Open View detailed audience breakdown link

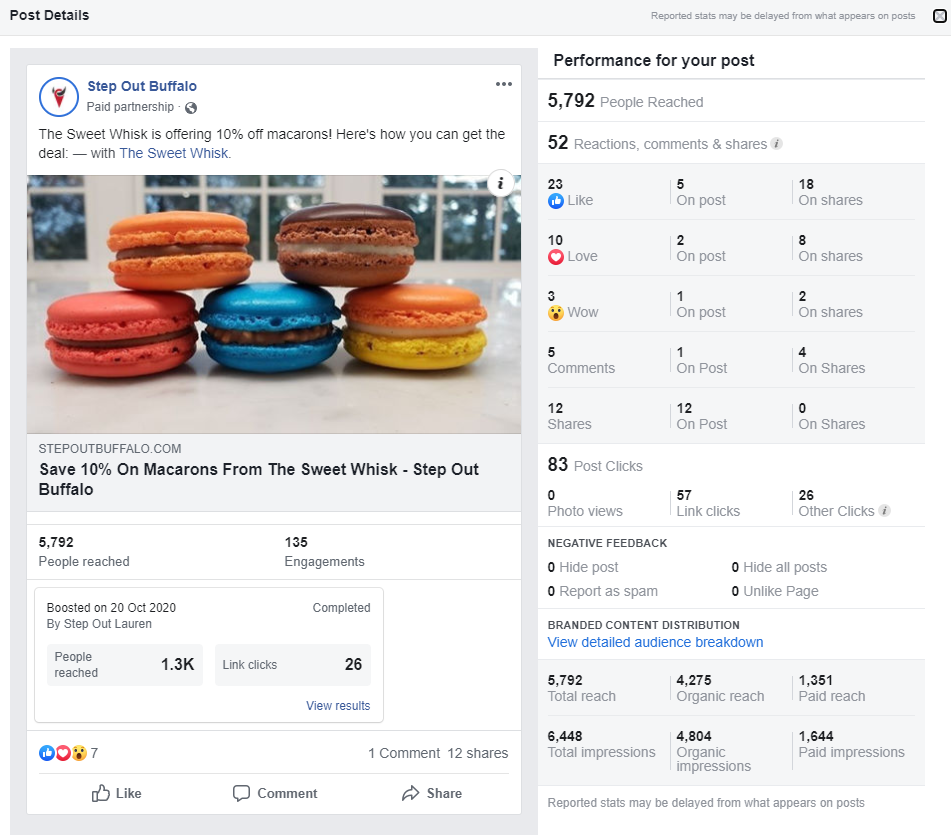click(655, 642)
